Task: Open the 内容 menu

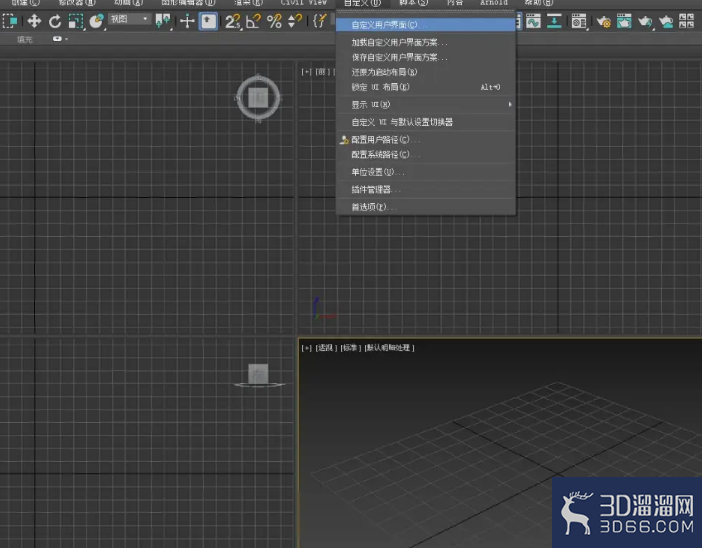Action: 455,3
